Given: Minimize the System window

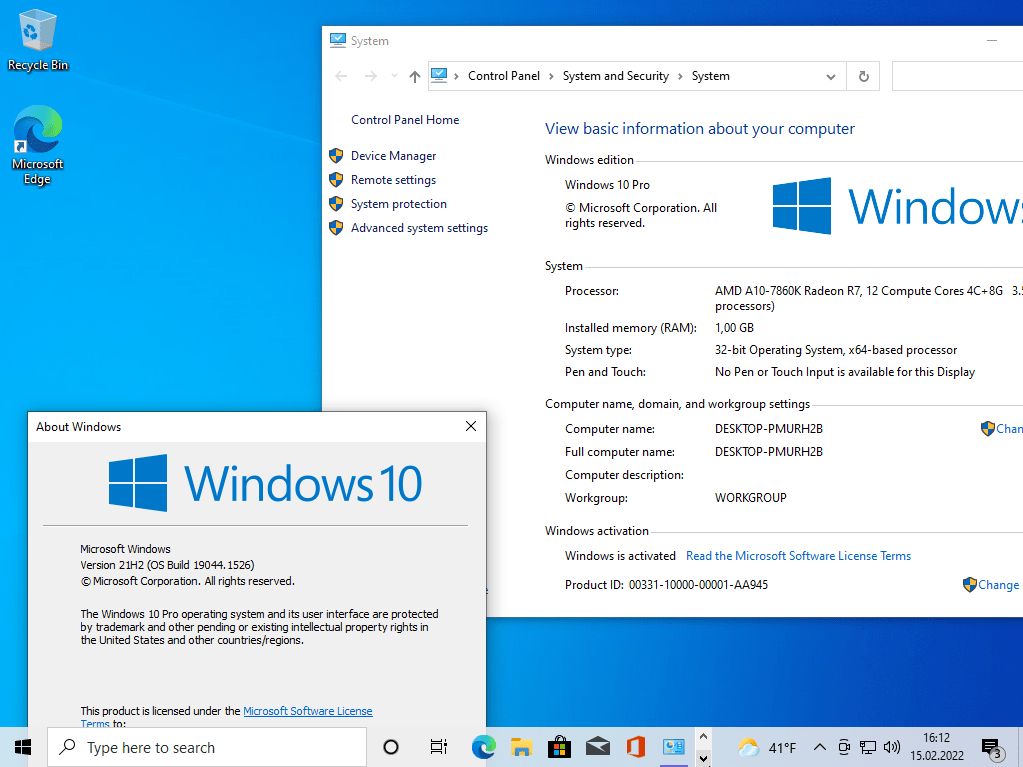Looking at the screenshot, I should coord(992,40).
